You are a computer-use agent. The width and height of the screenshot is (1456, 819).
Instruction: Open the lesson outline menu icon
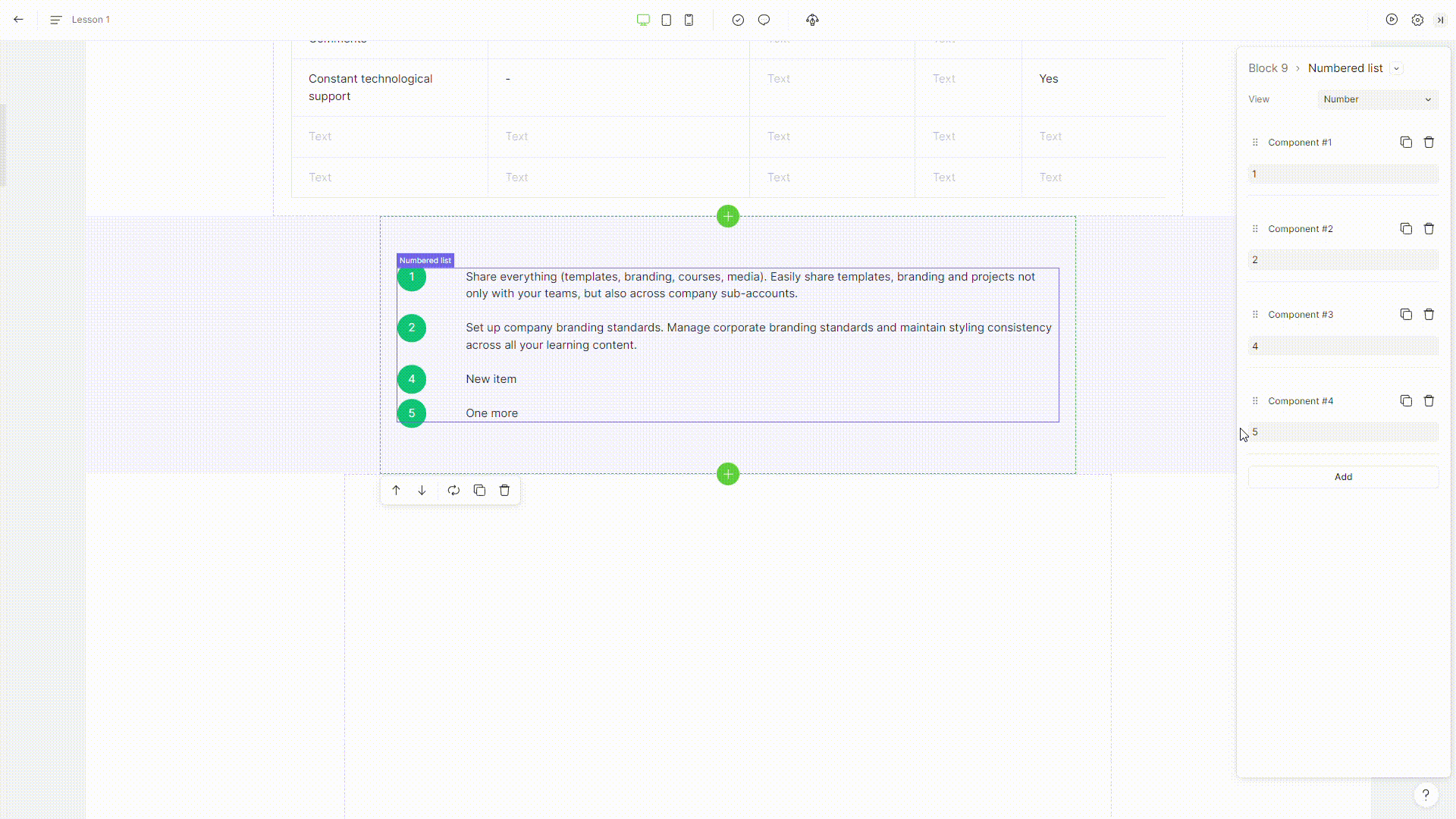(55, 20)
